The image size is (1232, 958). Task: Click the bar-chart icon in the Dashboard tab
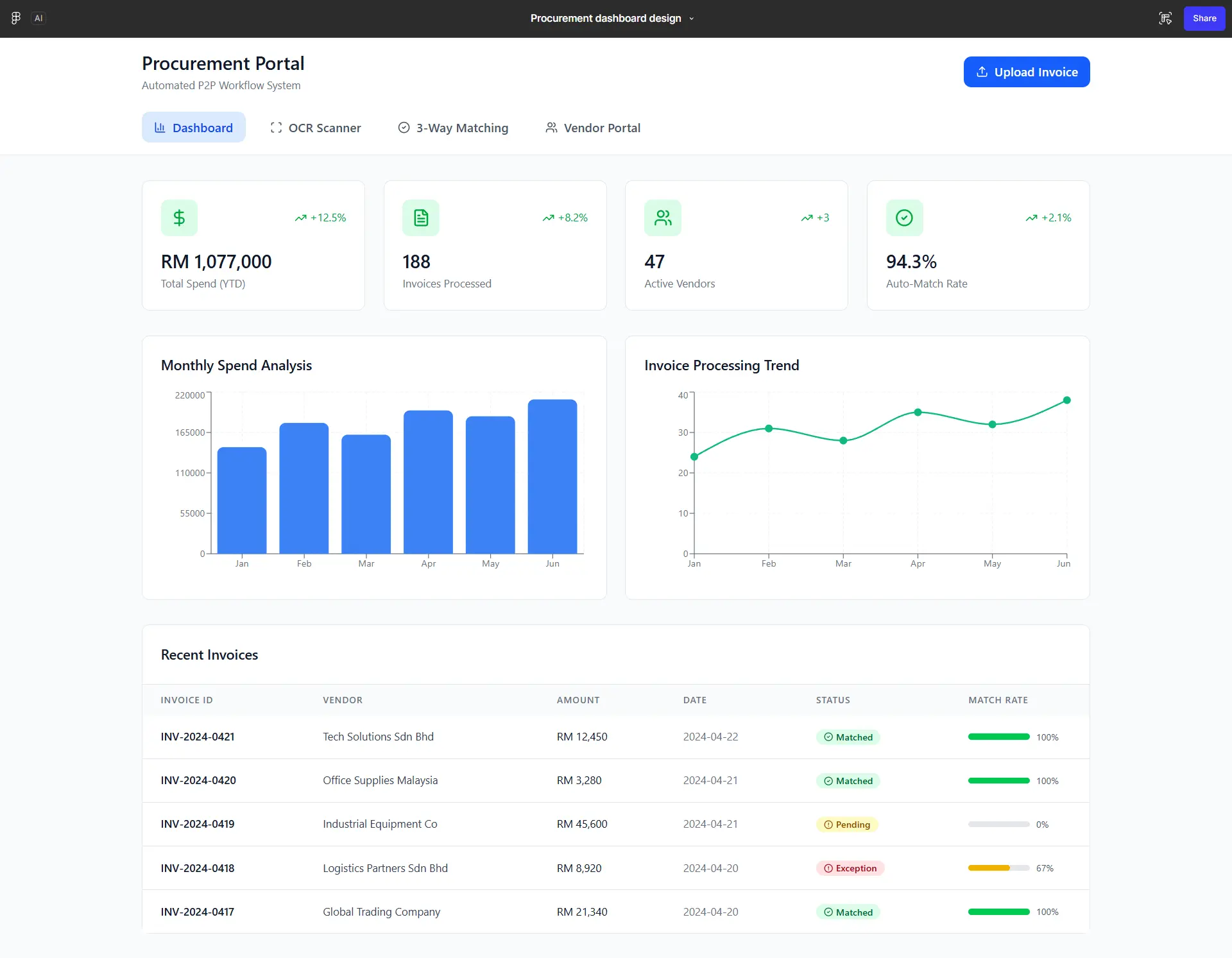coord(161,128)
